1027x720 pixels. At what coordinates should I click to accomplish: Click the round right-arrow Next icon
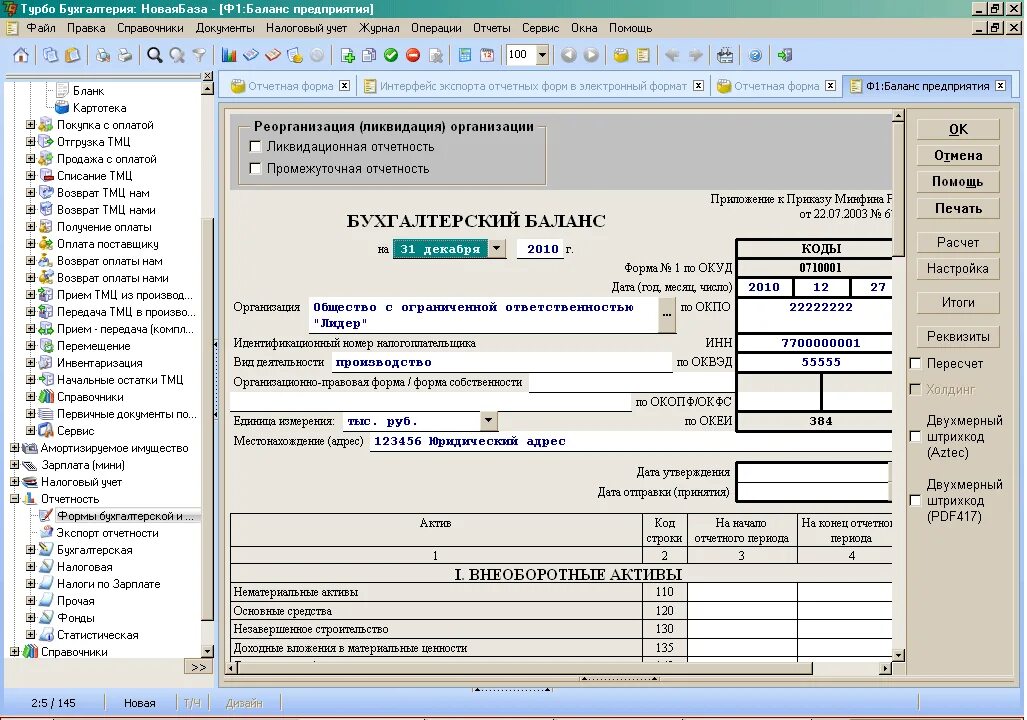pos(591,55)
